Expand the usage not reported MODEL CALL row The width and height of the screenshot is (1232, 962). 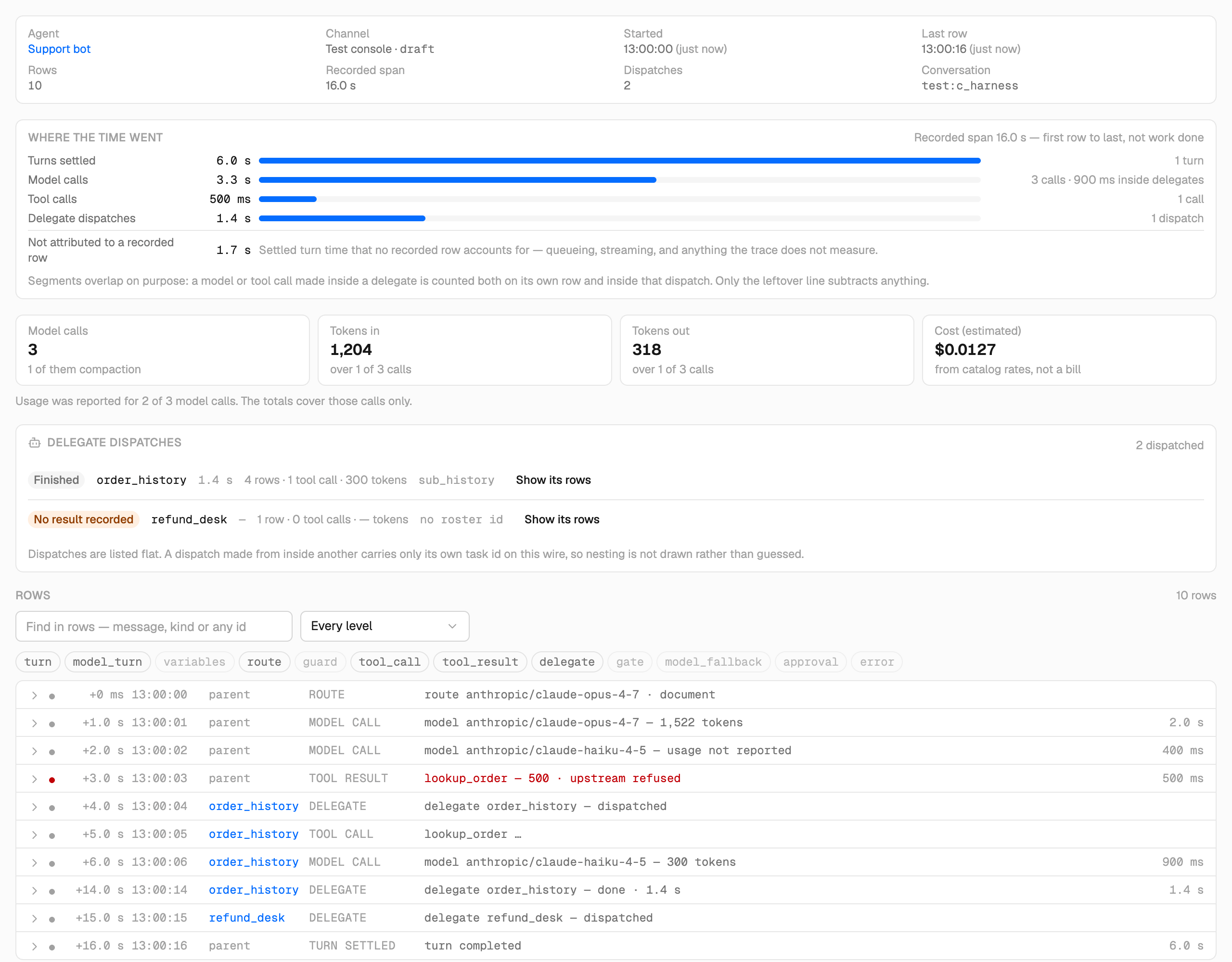35,751
